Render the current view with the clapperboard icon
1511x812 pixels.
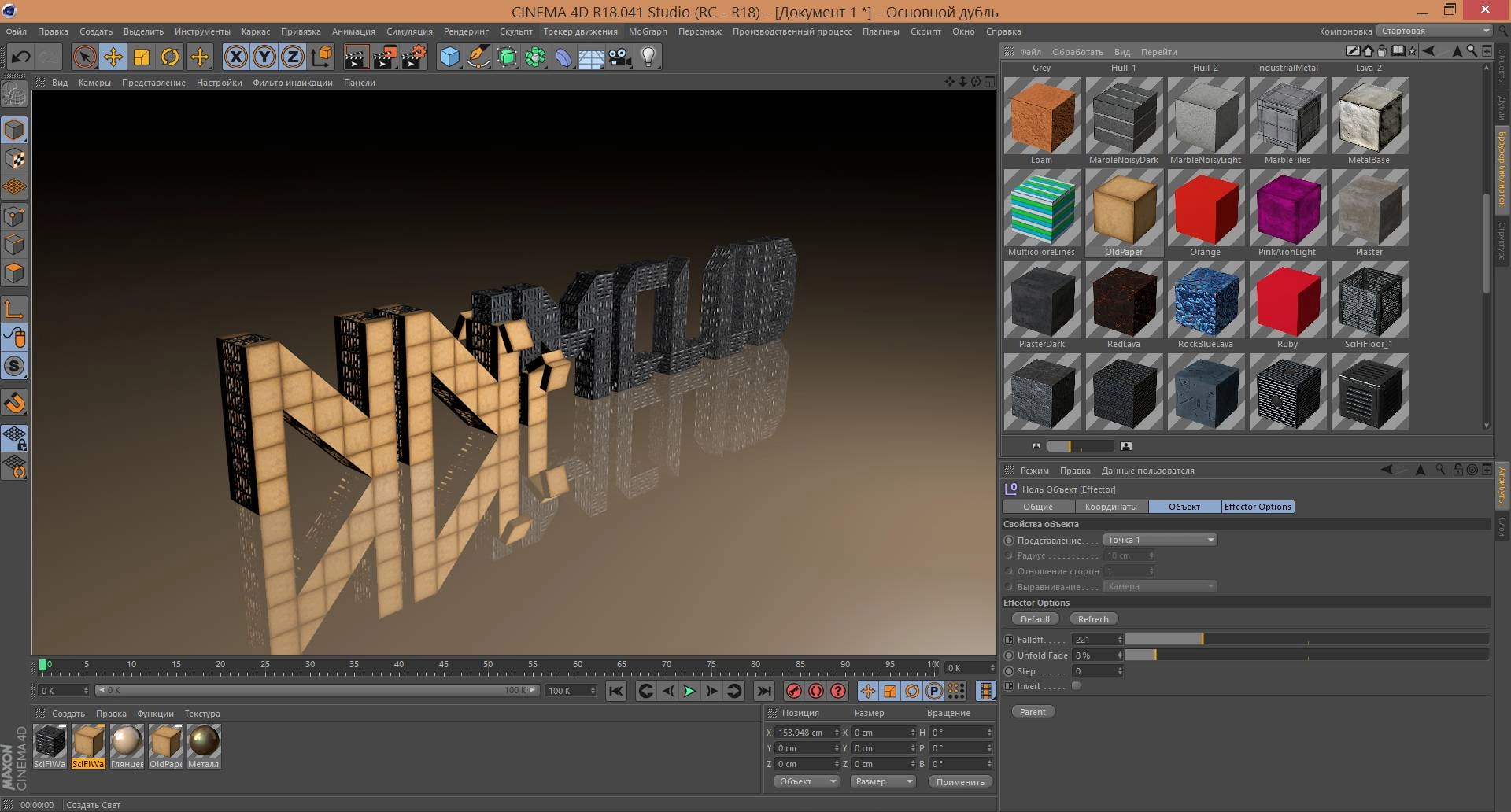click(x=356, y=57)
